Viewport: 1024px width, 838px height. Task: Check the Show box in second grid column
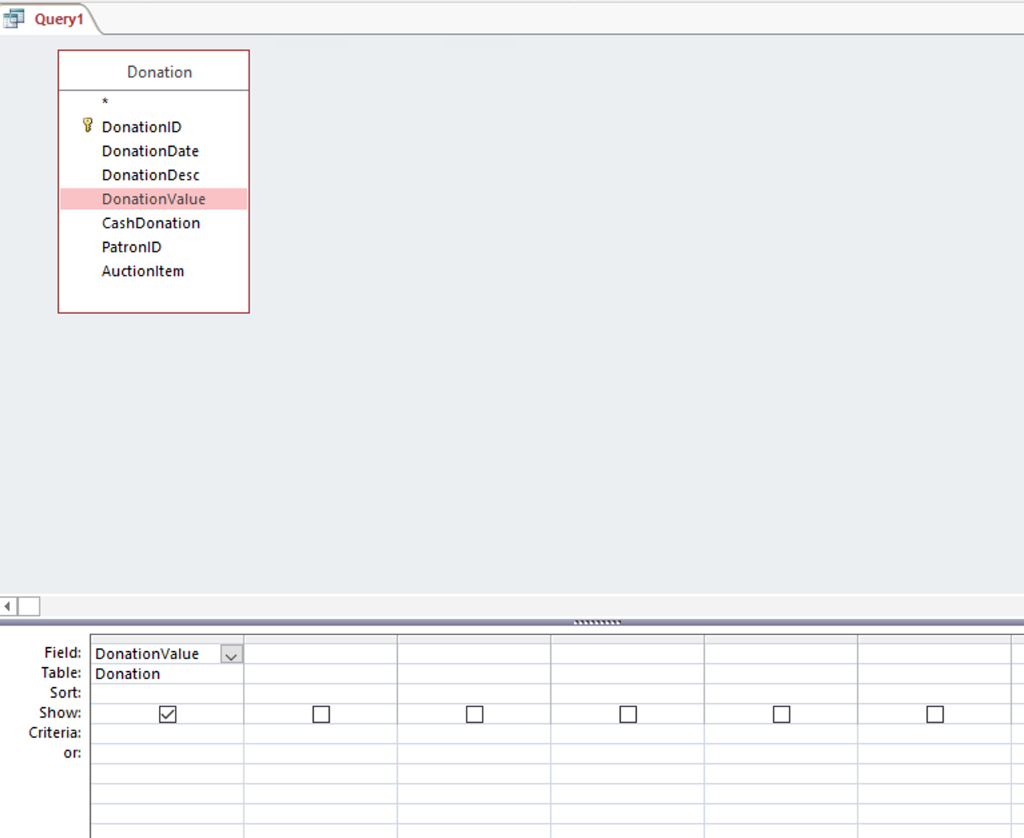pyautogui.click(x=321, y=715)
